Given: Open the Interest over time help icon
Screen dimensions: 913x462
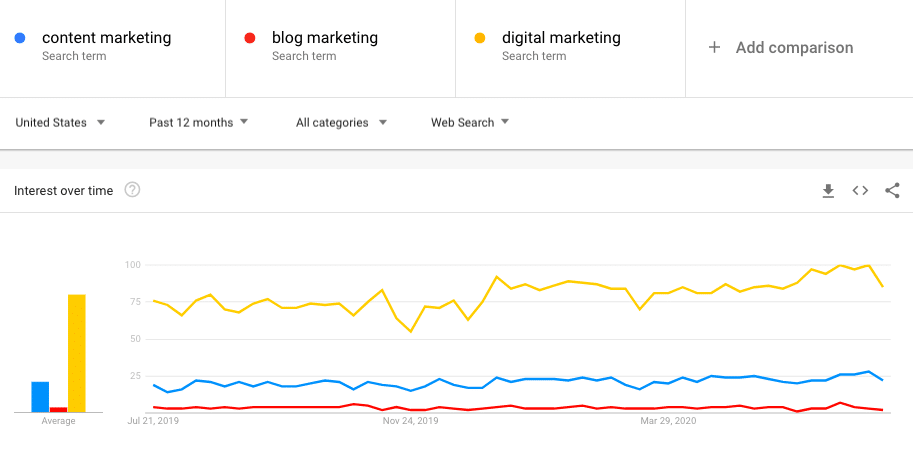Looking at the screenshot, I should [133, 190].
